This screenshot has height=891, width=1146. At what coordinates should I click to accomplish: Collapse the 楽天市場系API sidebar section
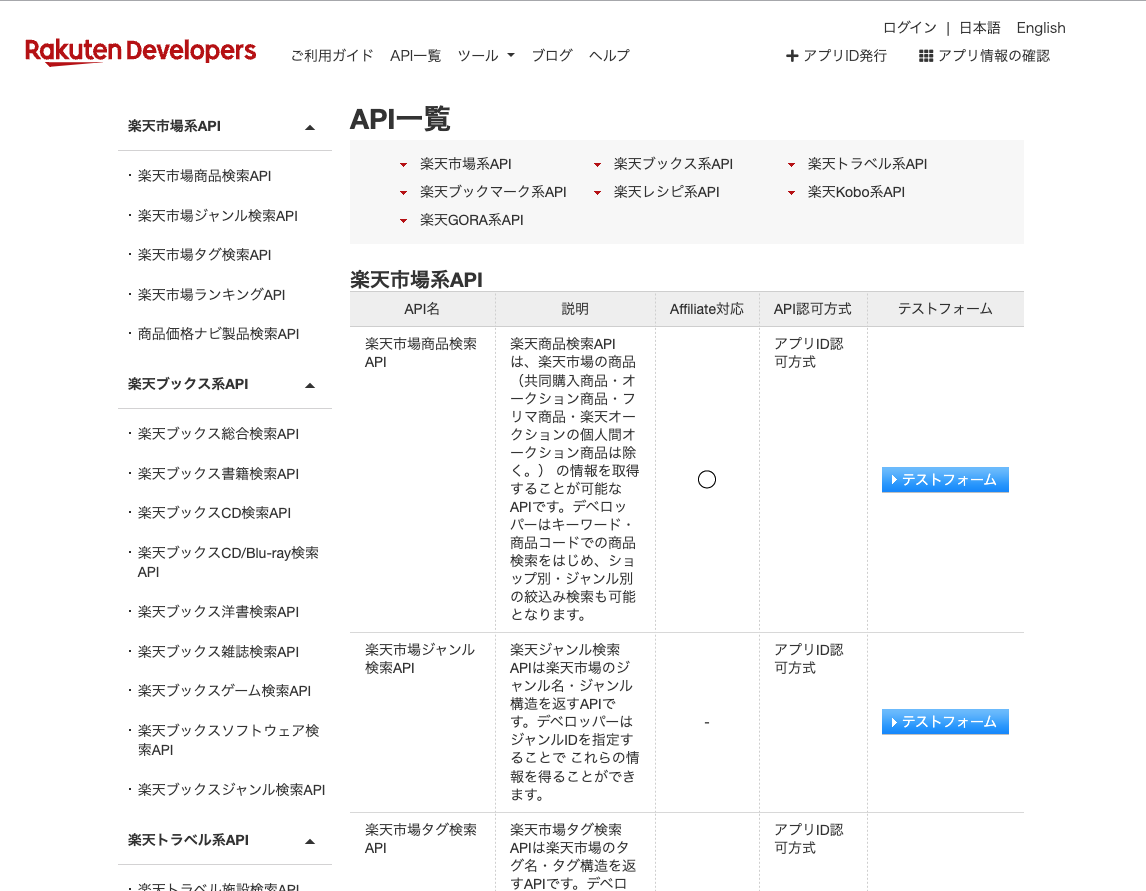pyautogui.click(x=310, y=127)
